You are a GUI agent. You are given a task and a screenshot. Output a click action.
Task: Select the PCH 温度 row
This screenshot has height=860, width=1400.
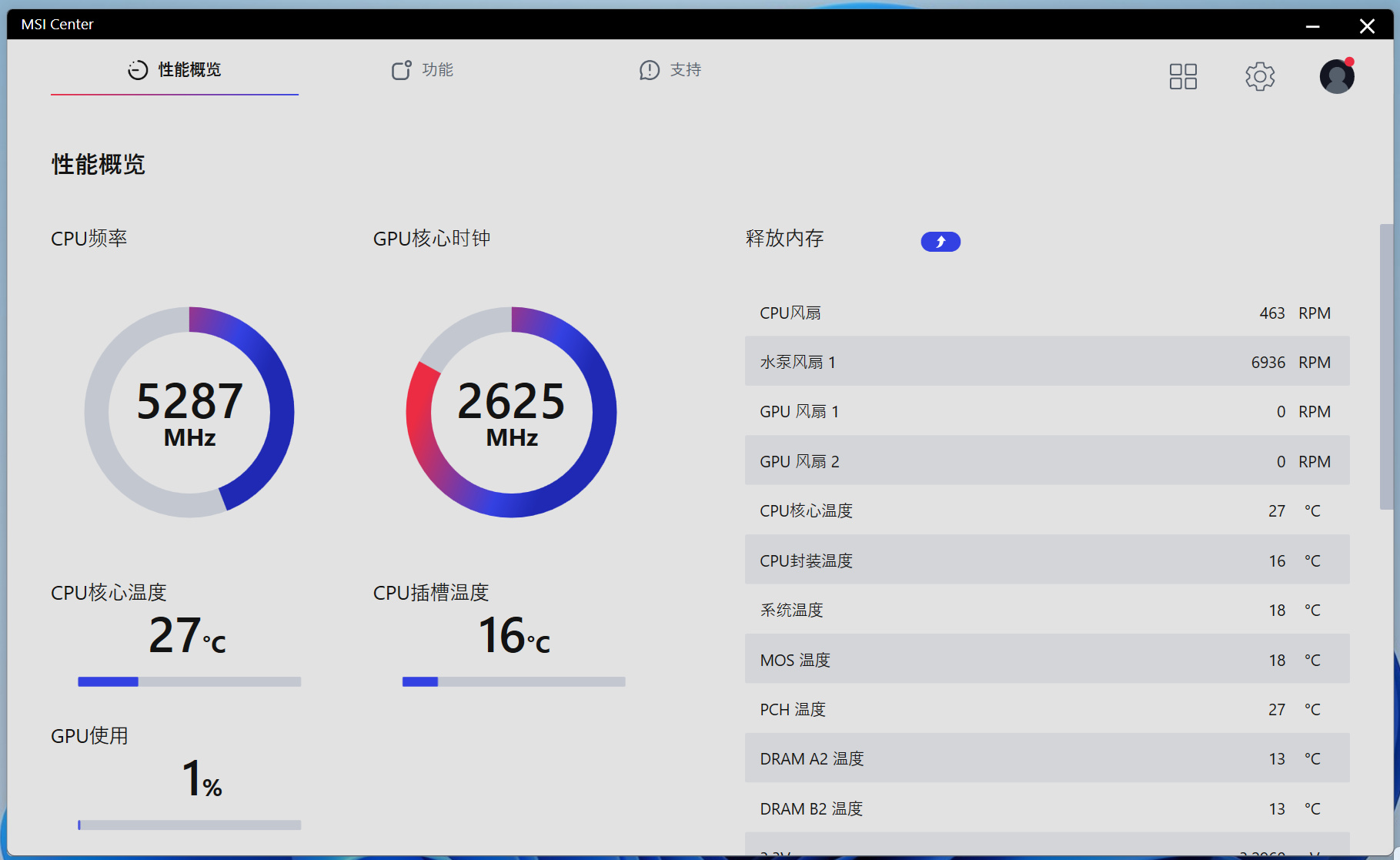1047,709
